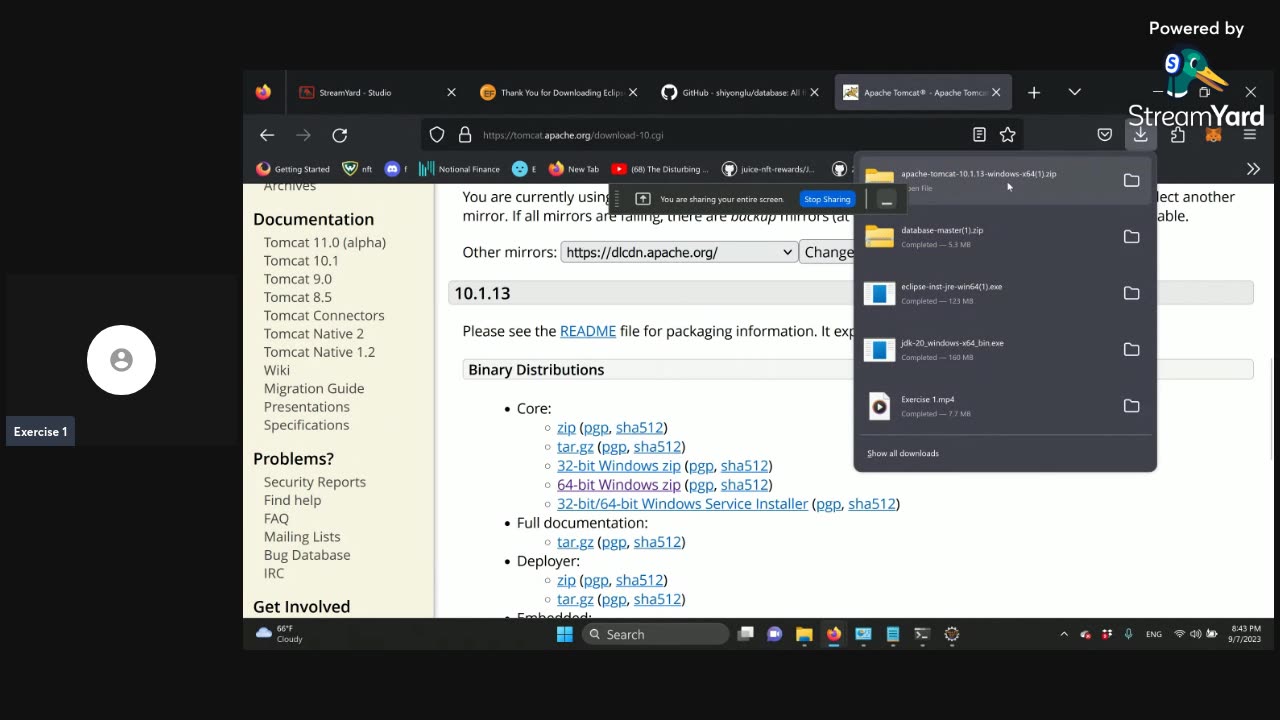Click the address bar URL field

pyautogui.click(x=720, y=135)
